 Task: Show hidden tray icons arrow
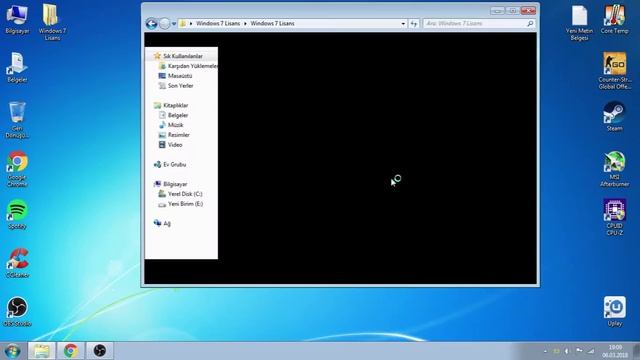[x=545, y=351]
